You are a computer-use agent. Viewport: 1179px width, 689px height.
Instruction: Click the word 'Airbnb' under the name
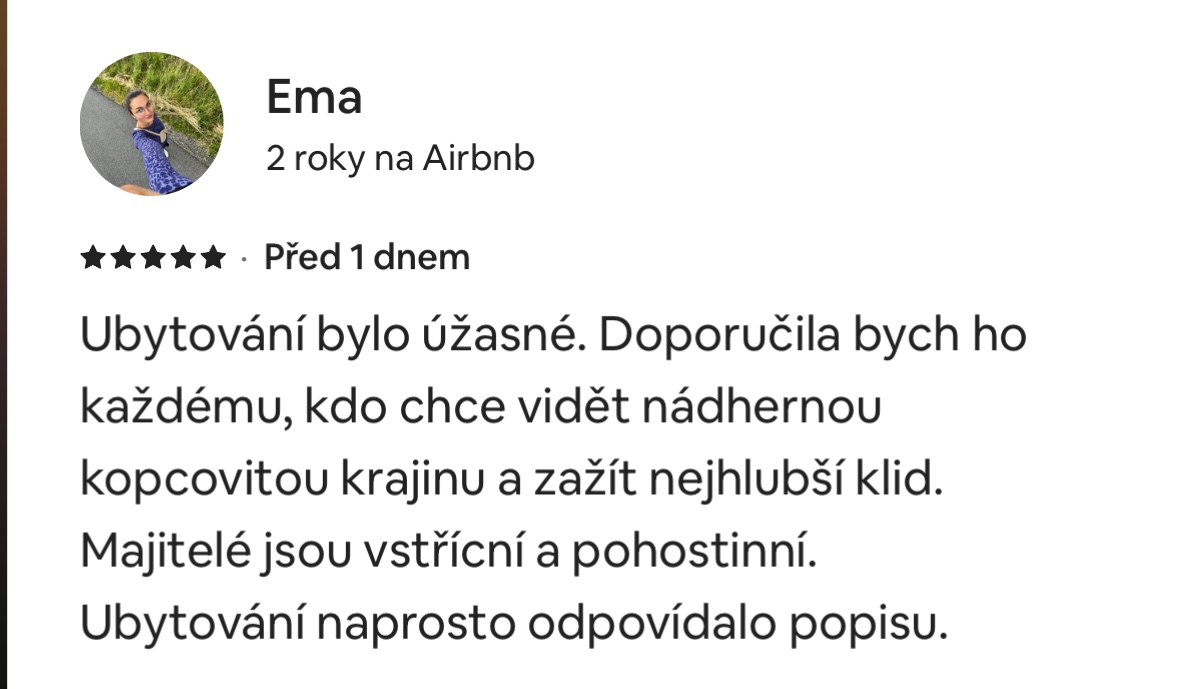[478, 159]
